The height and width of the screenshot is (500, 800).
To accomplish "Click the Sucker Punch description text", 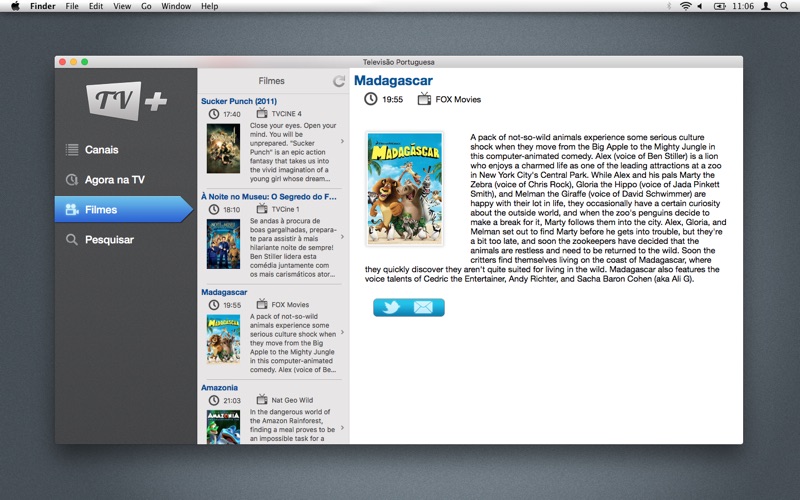I will coord(293,152).
